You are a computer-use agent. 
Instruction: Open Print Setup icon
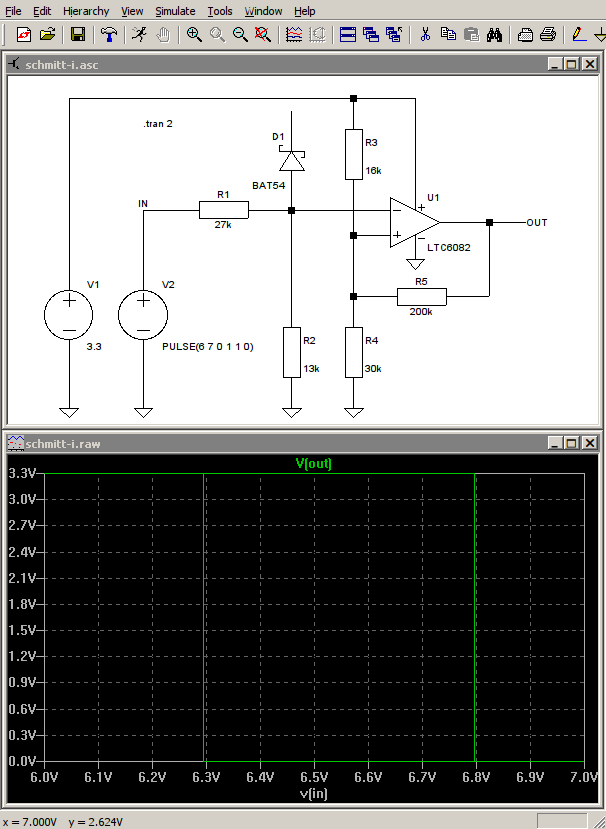point(525,35)
